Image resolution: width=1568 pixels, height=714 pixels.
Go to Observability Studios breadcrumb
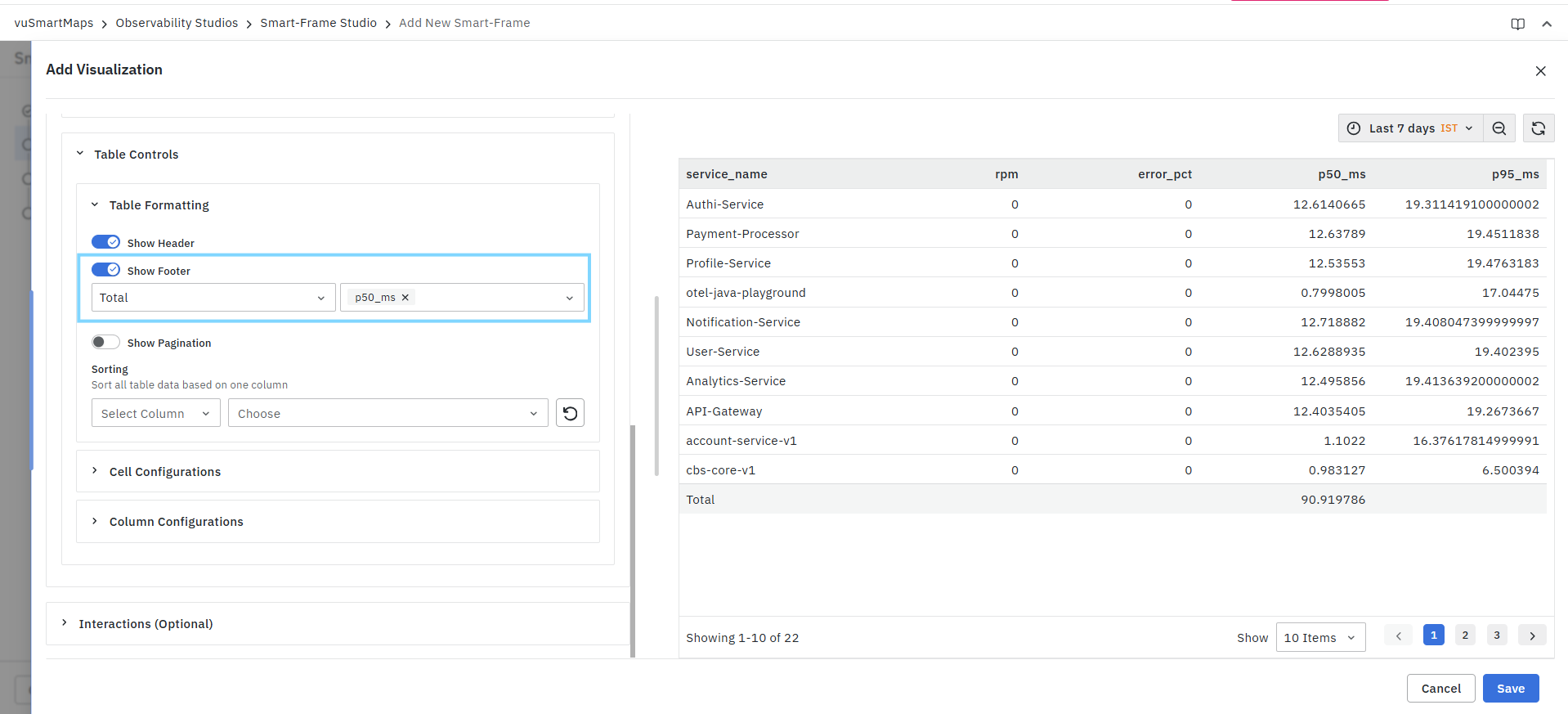coord(177,23)
